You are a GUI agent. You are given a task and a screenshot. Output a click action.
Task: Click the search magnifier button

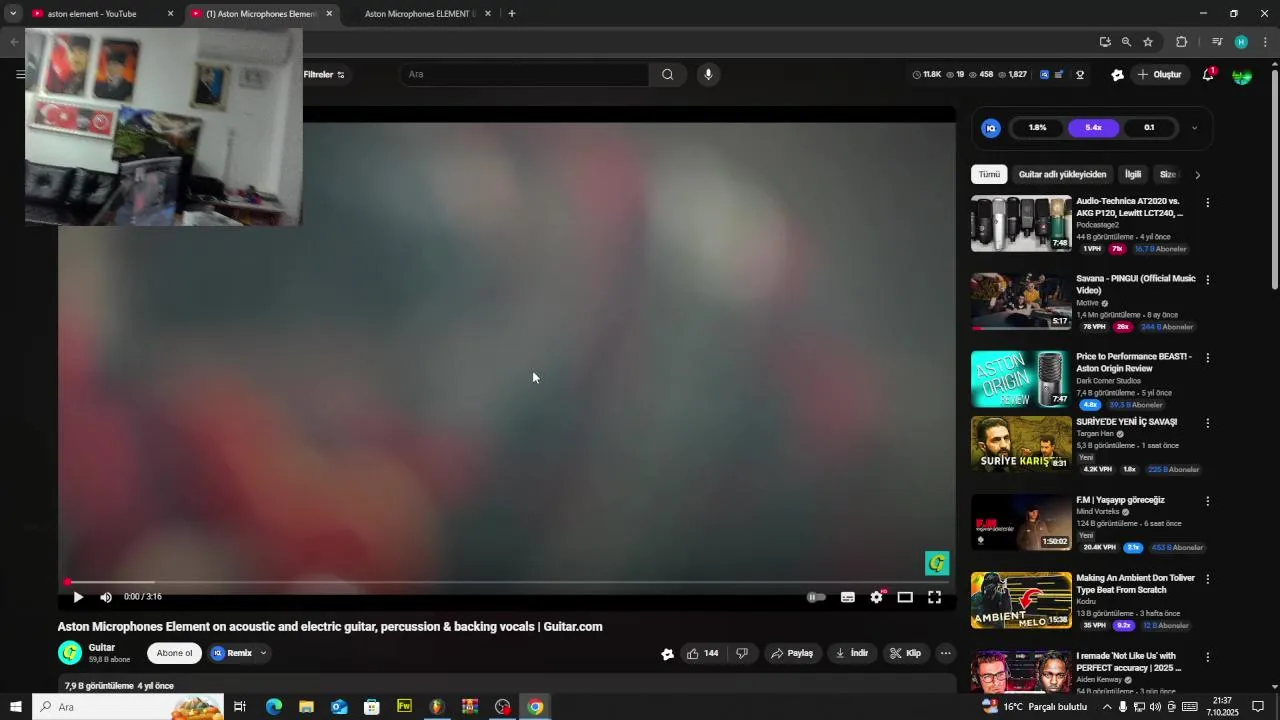(x=667, y=74)
